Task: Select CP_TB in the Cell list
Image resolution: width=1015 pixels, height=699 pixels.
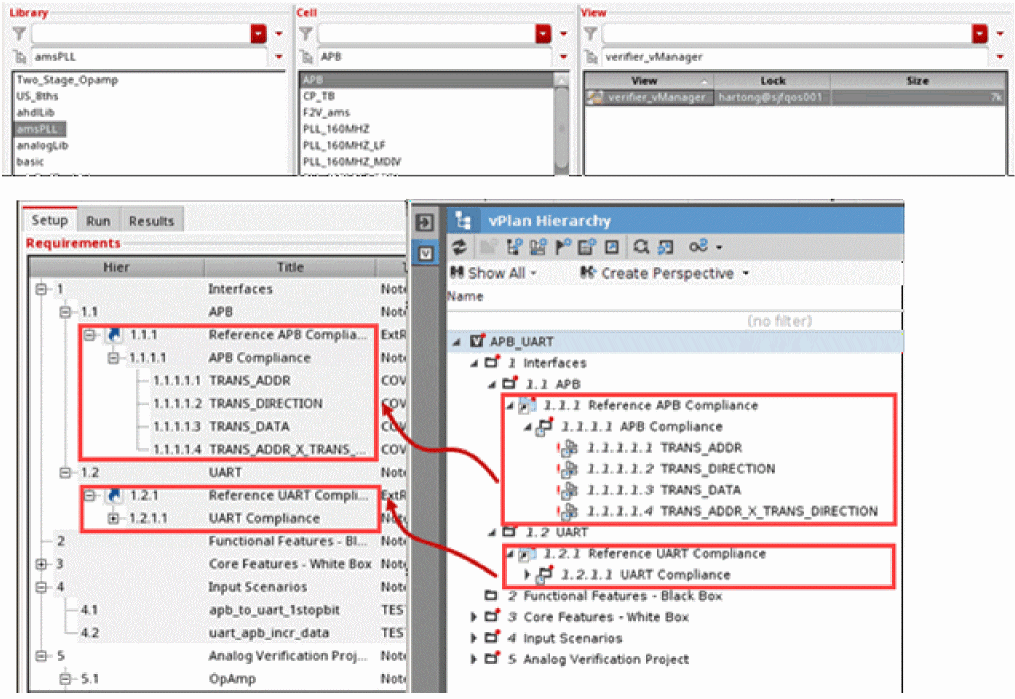Action: (318, 96)
